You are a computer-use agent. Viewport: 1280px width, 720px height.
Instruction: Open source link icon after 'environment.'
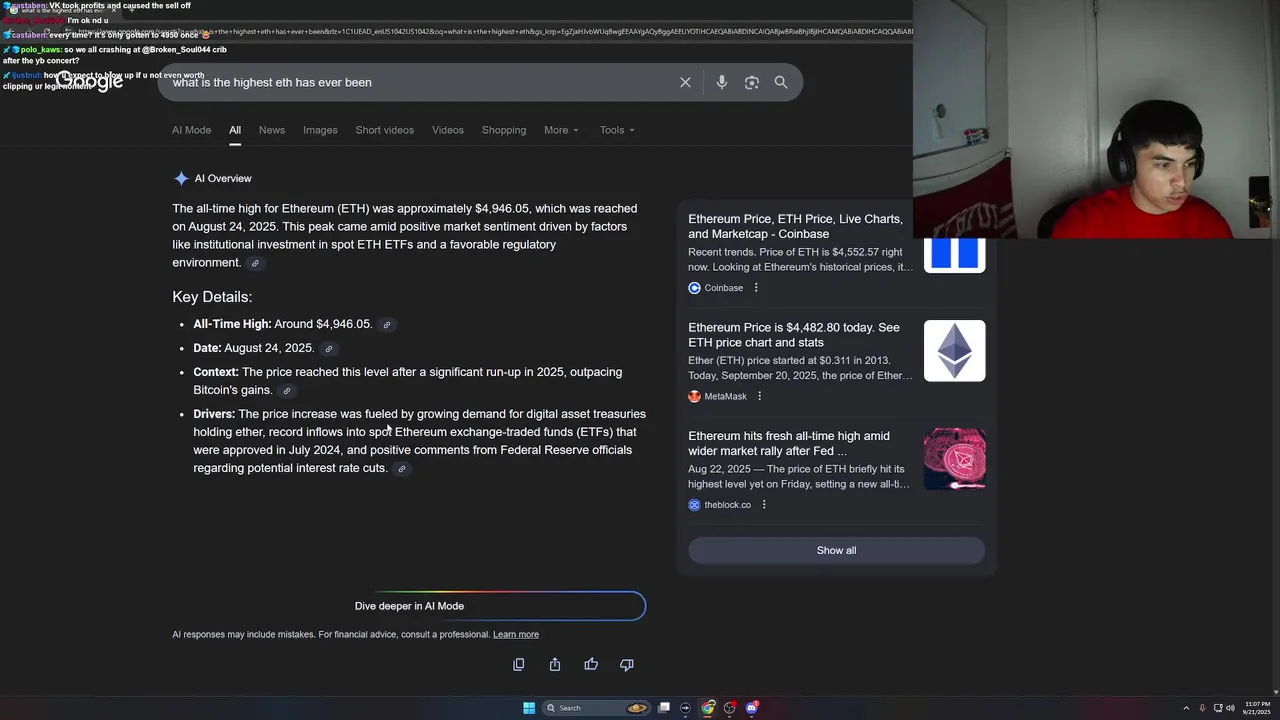(255, 263)
